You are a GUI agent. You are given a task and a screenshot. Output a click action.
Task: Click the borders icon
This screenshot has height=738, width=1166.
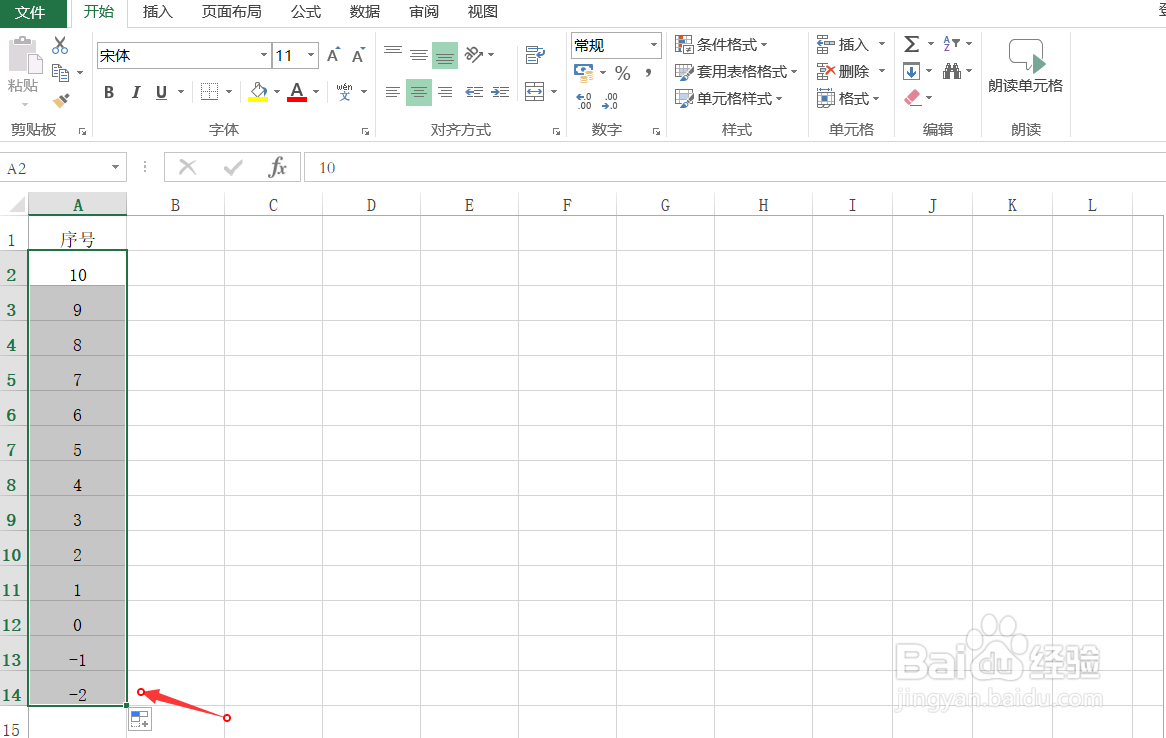(210, 92)
